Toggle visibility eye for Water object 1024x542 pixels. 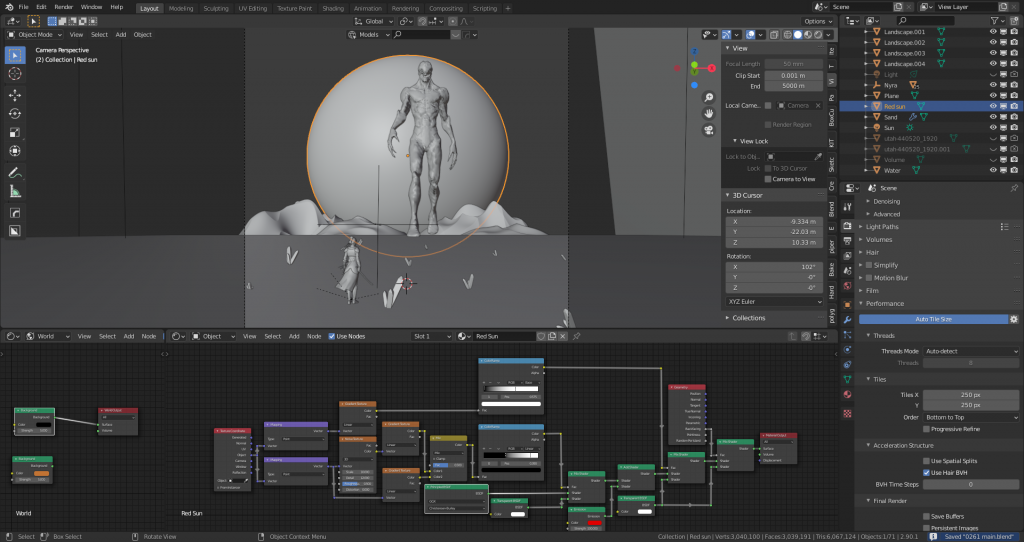coord(993,170)
